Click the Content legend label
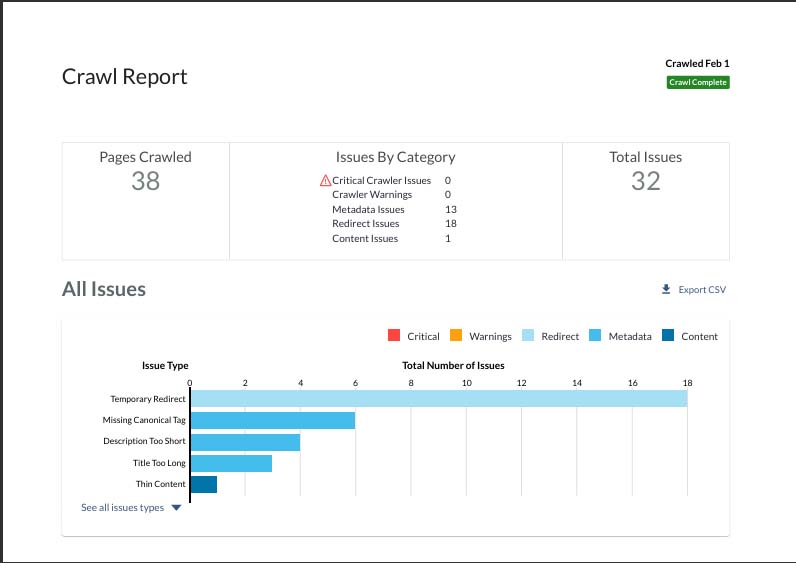 [700, 336]
